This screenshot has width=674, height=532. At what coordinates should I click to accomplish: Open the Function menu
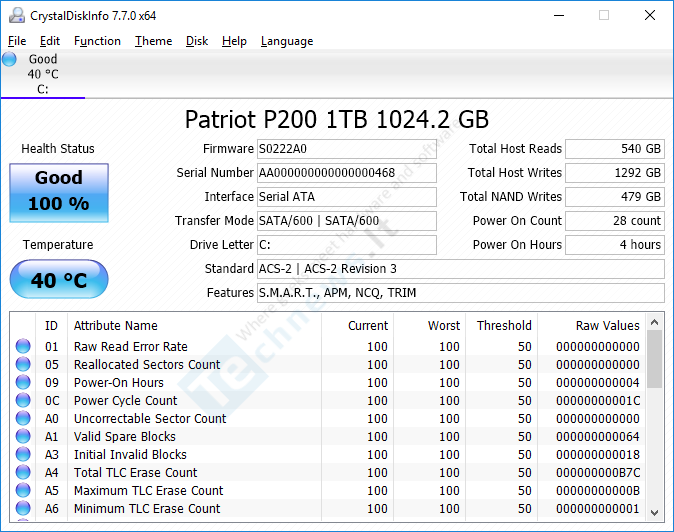pyautogui.click(x=97, y=41)
